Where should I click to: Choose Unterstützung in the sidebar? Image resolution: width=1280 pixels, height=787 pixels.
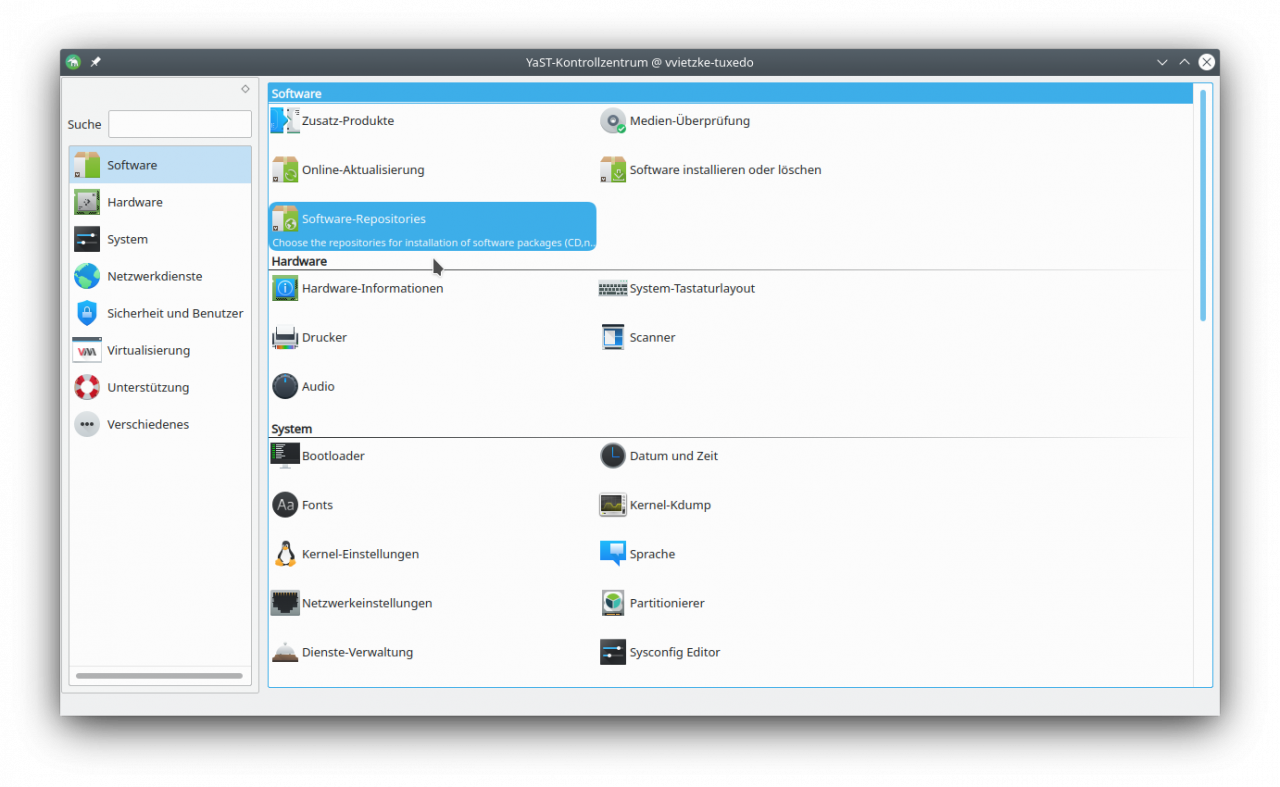160,387
